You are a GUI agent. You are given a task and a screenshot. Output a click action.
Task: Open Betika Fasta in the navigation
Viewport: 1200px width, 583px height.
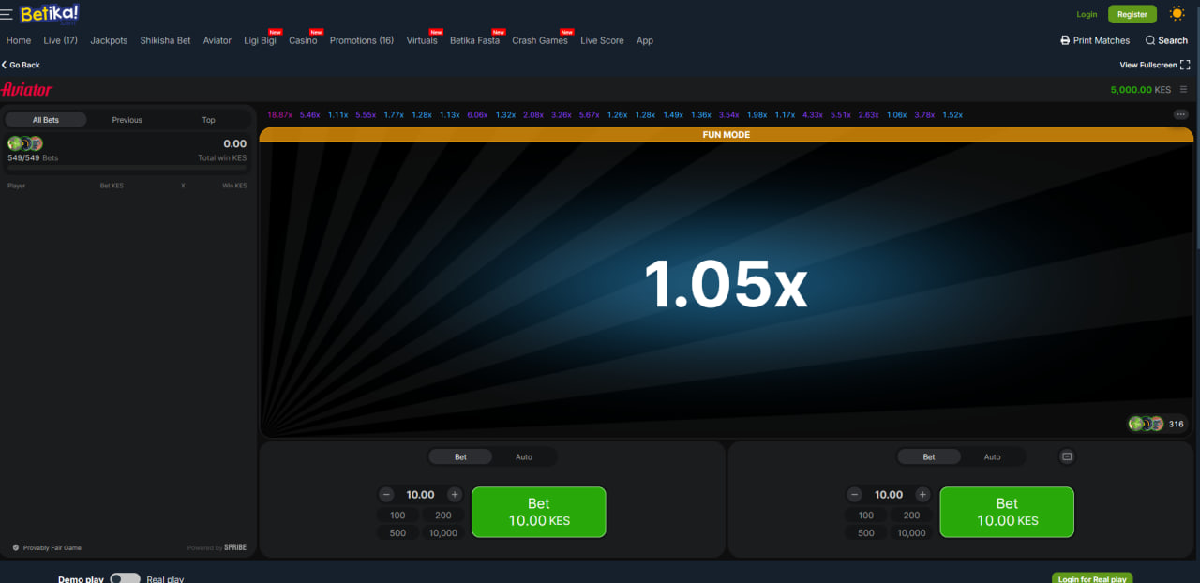click(x=475, y=41)
